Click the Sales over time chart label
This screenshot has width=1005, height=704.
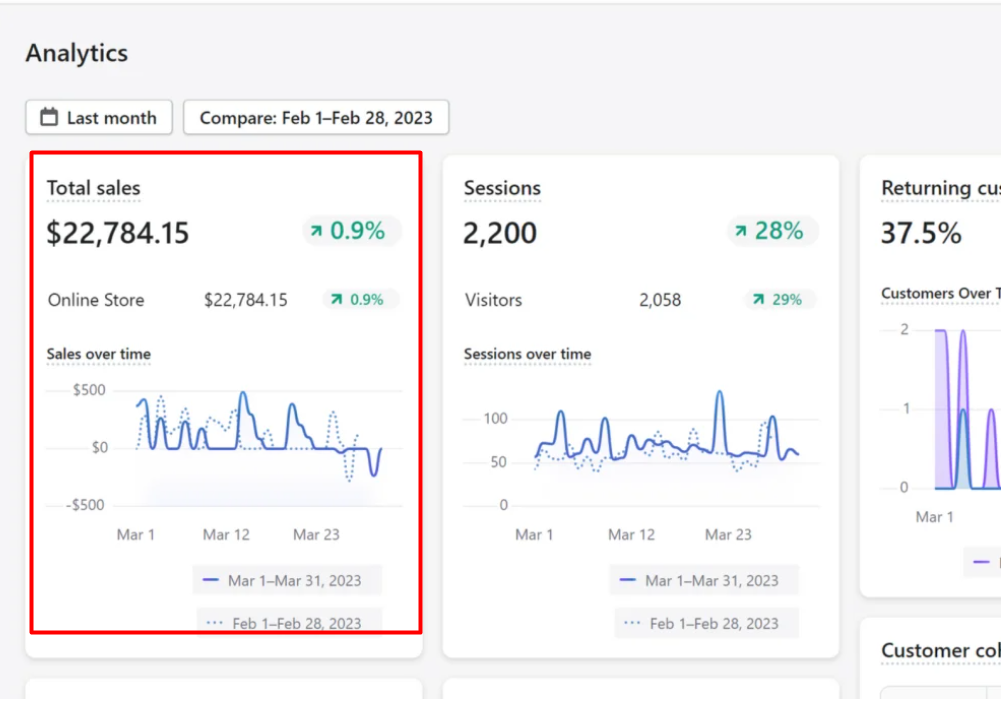click(99, 354)
